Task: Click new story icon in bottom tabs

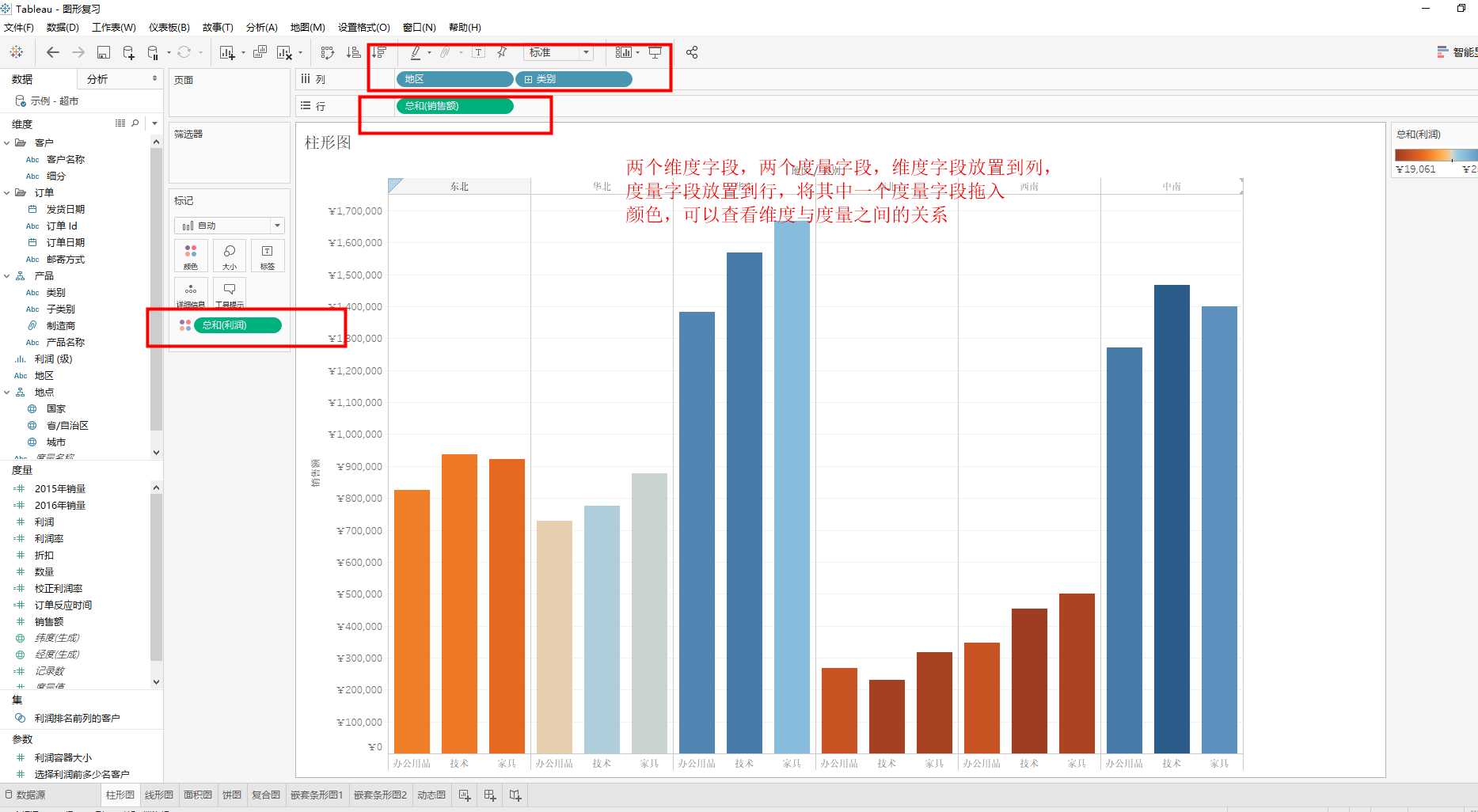Action: (515, 795)
